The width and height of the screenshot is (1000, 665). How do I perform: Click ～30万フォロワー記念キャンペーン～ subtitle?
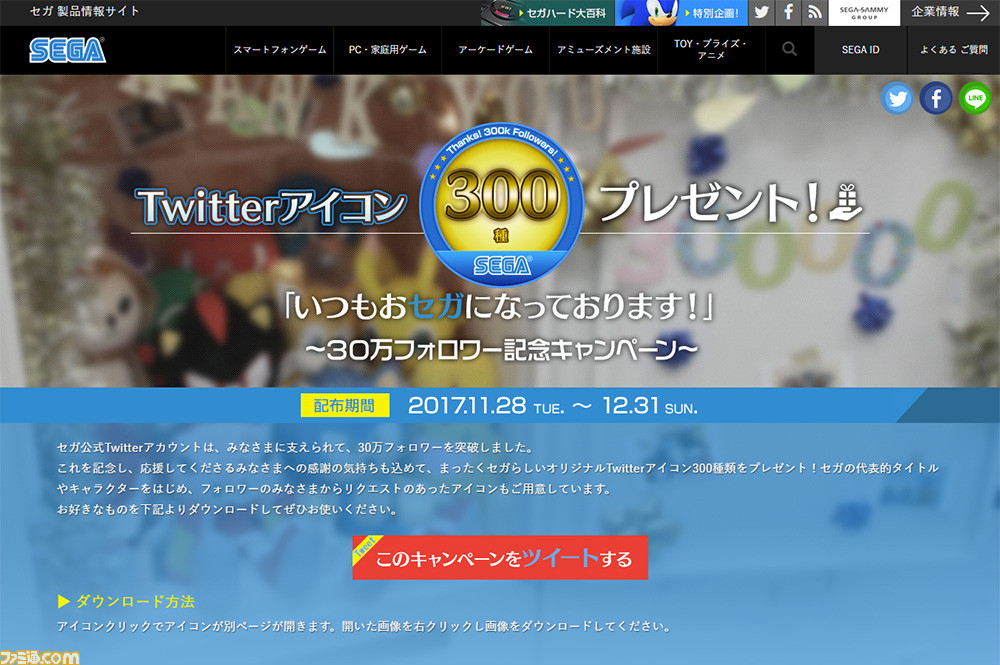click(501, 349)
